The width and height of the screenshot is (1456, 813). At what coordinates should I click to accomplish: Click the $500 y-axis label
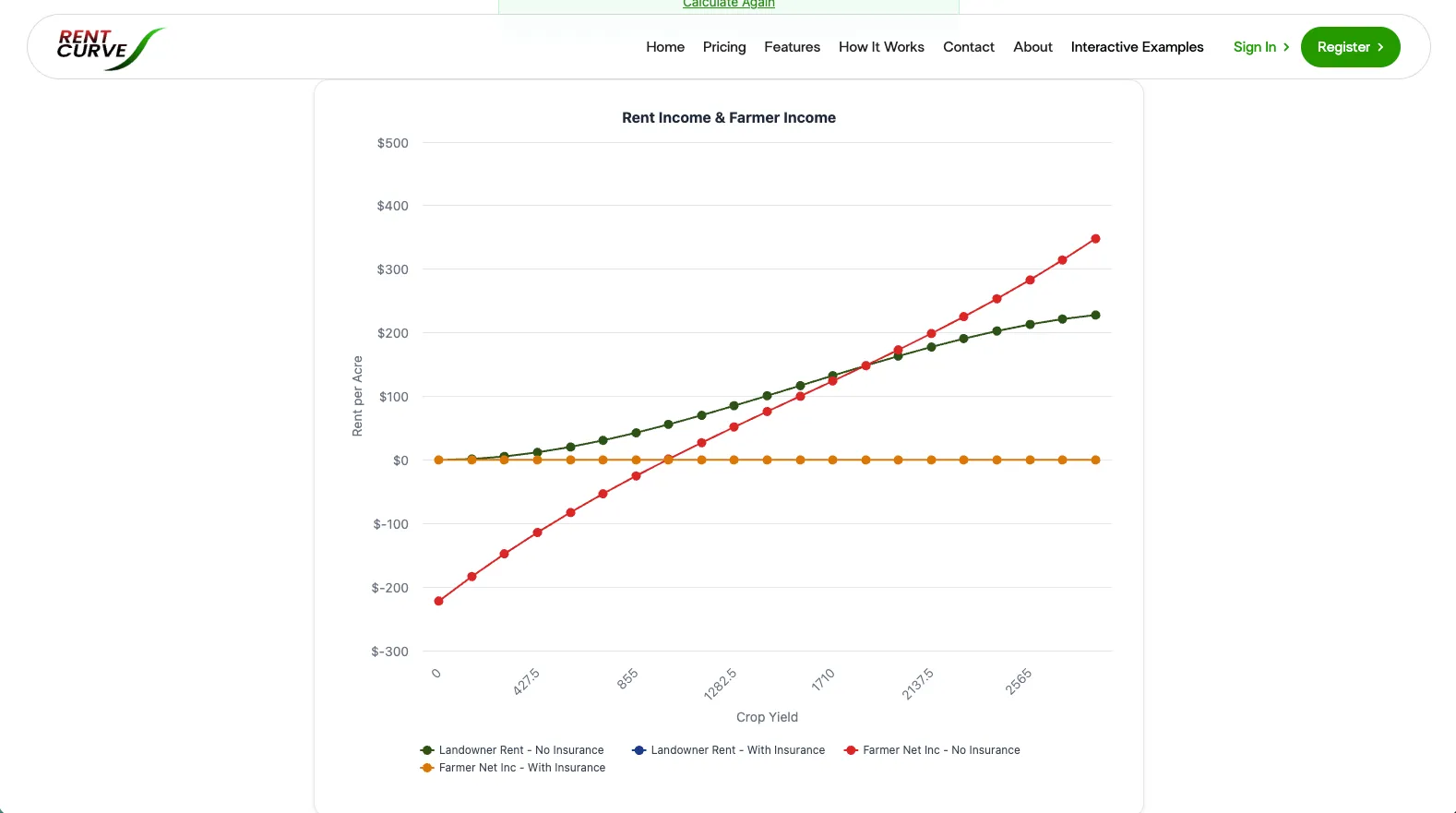point(392,143)
